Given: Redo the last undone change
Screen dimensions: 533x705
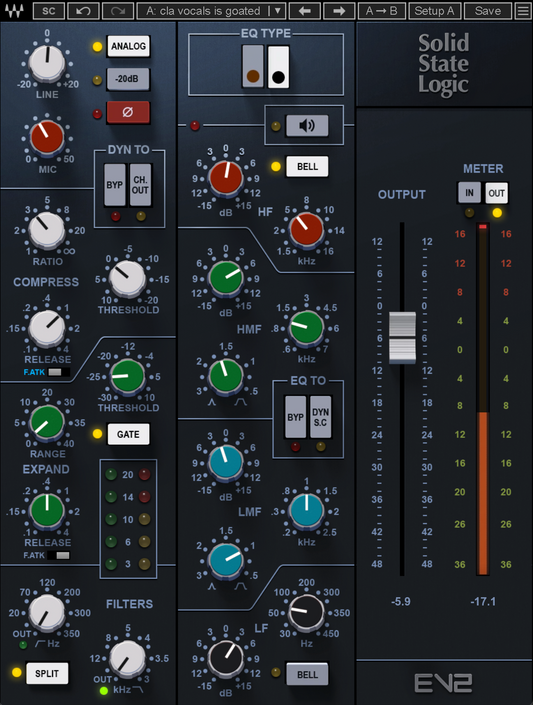Looking at the screenshot, I should point(117,11).
